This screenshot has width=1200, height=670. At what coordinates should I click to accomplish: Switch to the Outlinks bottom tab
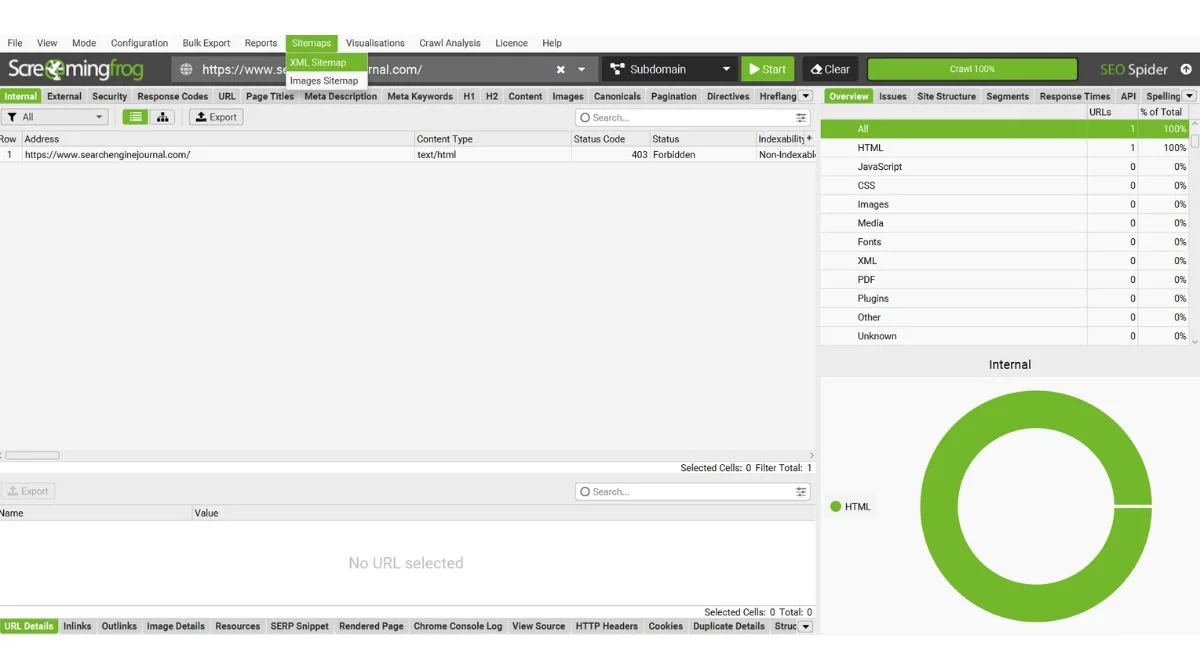(119, 626)
